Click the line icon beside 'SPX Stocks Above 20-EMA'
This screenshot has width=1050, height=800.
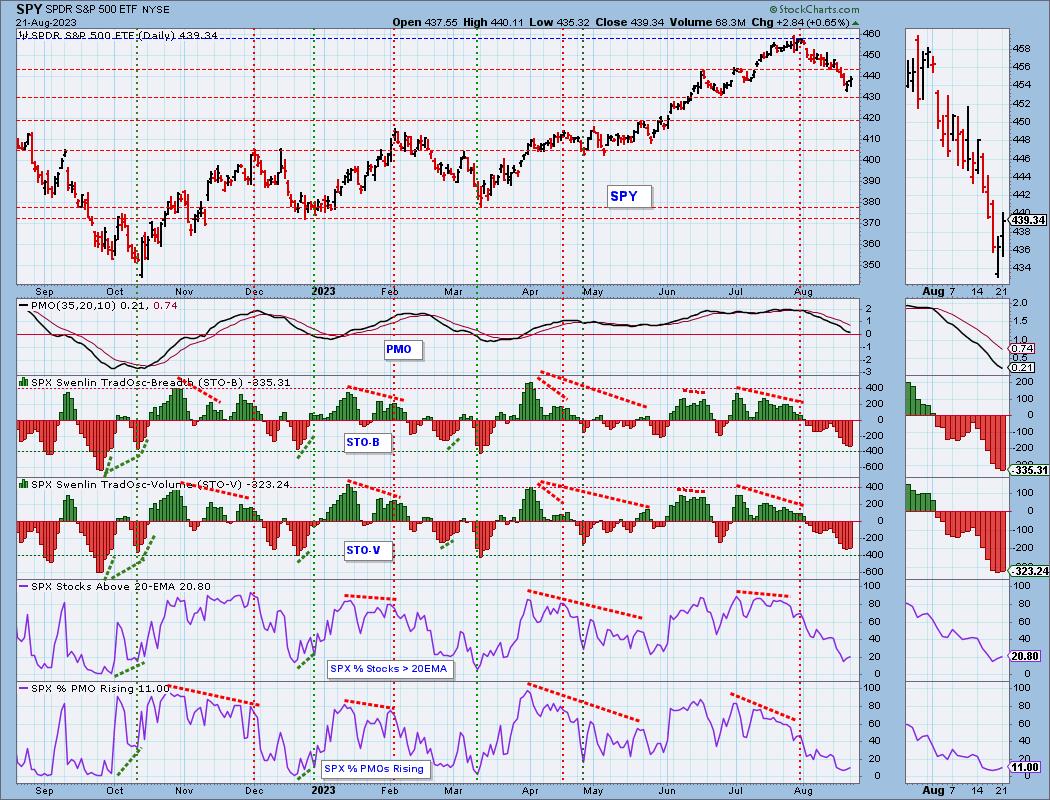(x=23, y=586)
